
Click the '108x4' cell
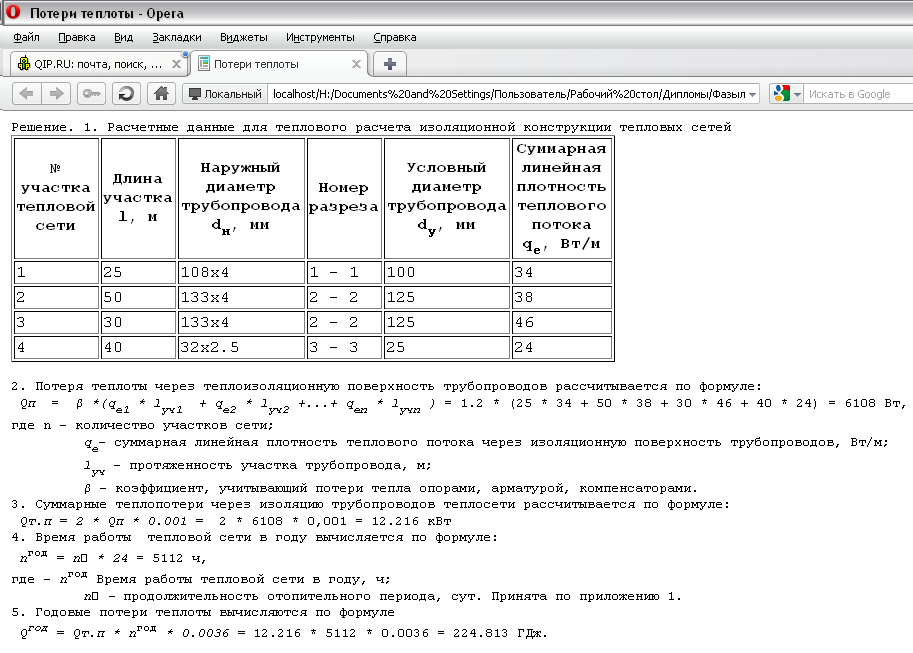[241, 272]
